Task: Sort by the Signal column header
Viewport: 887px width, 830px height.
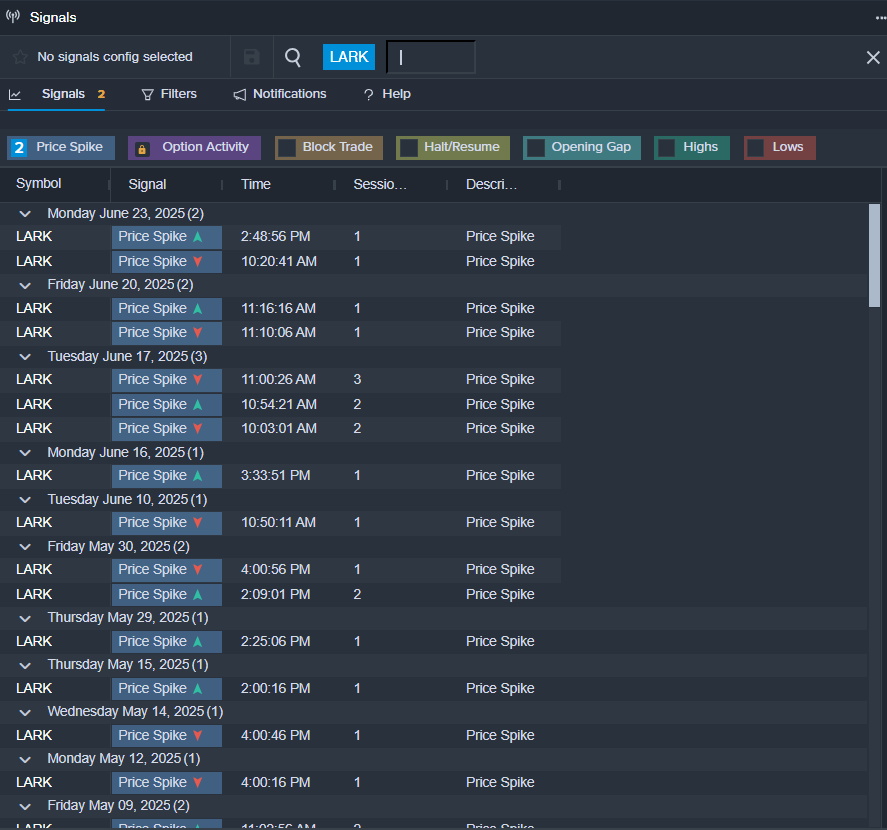Action: (147, 184)
